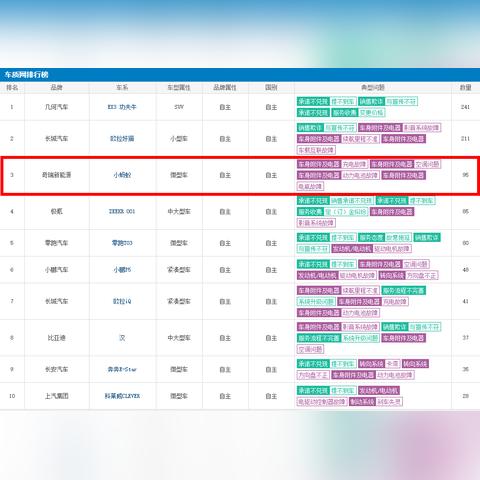480x480 pixels.
Task: Click the 国别 column header
Action: click(271, 87)
